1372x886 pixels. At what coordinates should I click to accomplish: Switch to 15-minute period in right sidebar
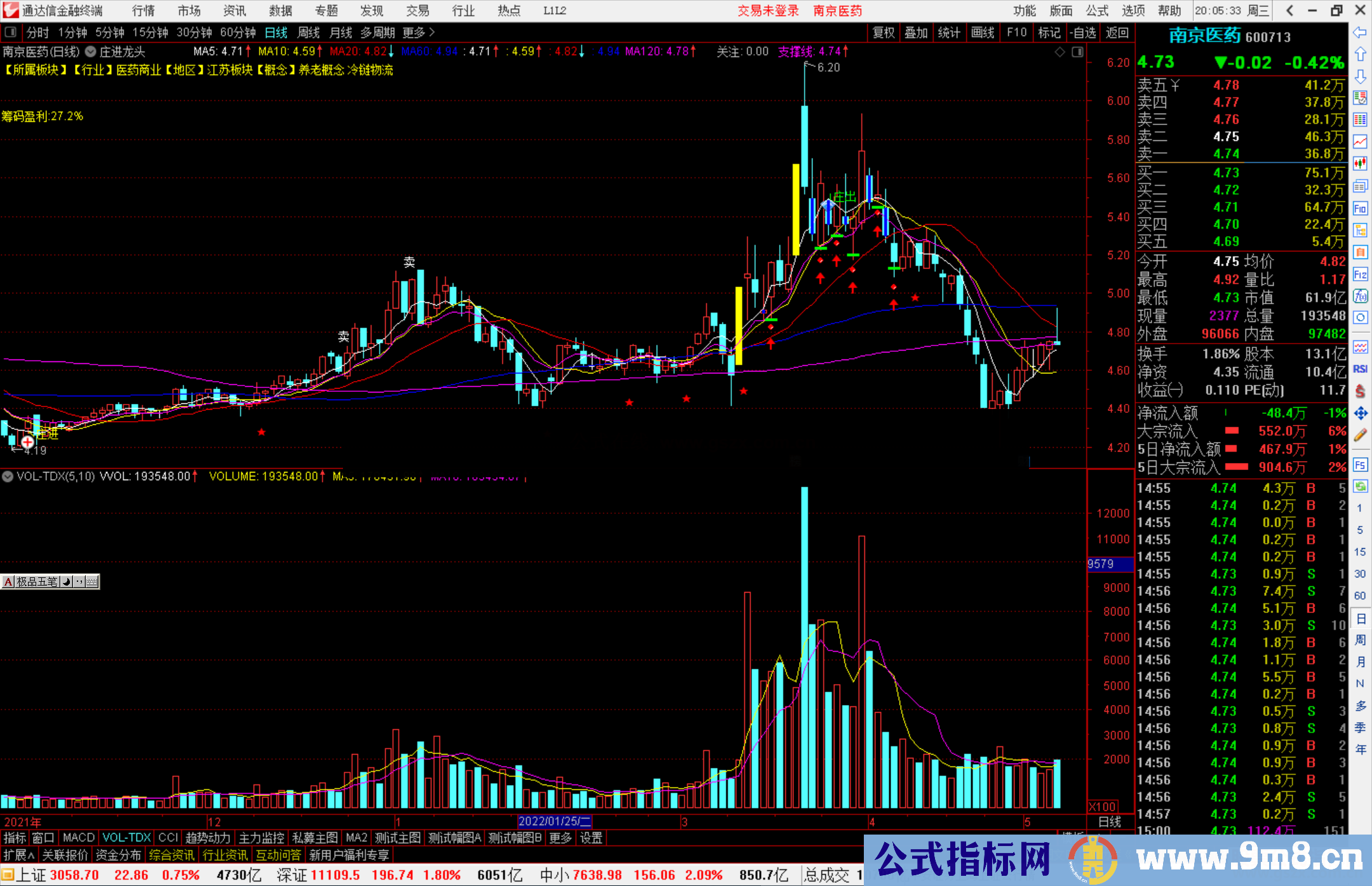[1360, 552]
